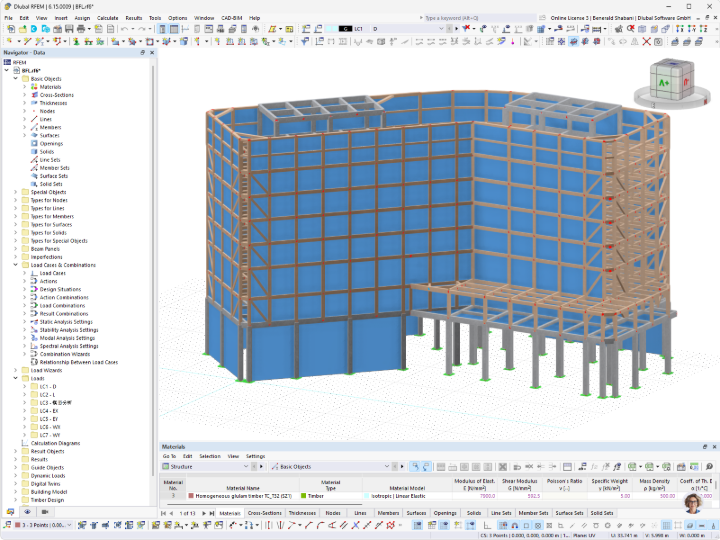Set view in Z direction with the Z axis icon

coord(703,29)
